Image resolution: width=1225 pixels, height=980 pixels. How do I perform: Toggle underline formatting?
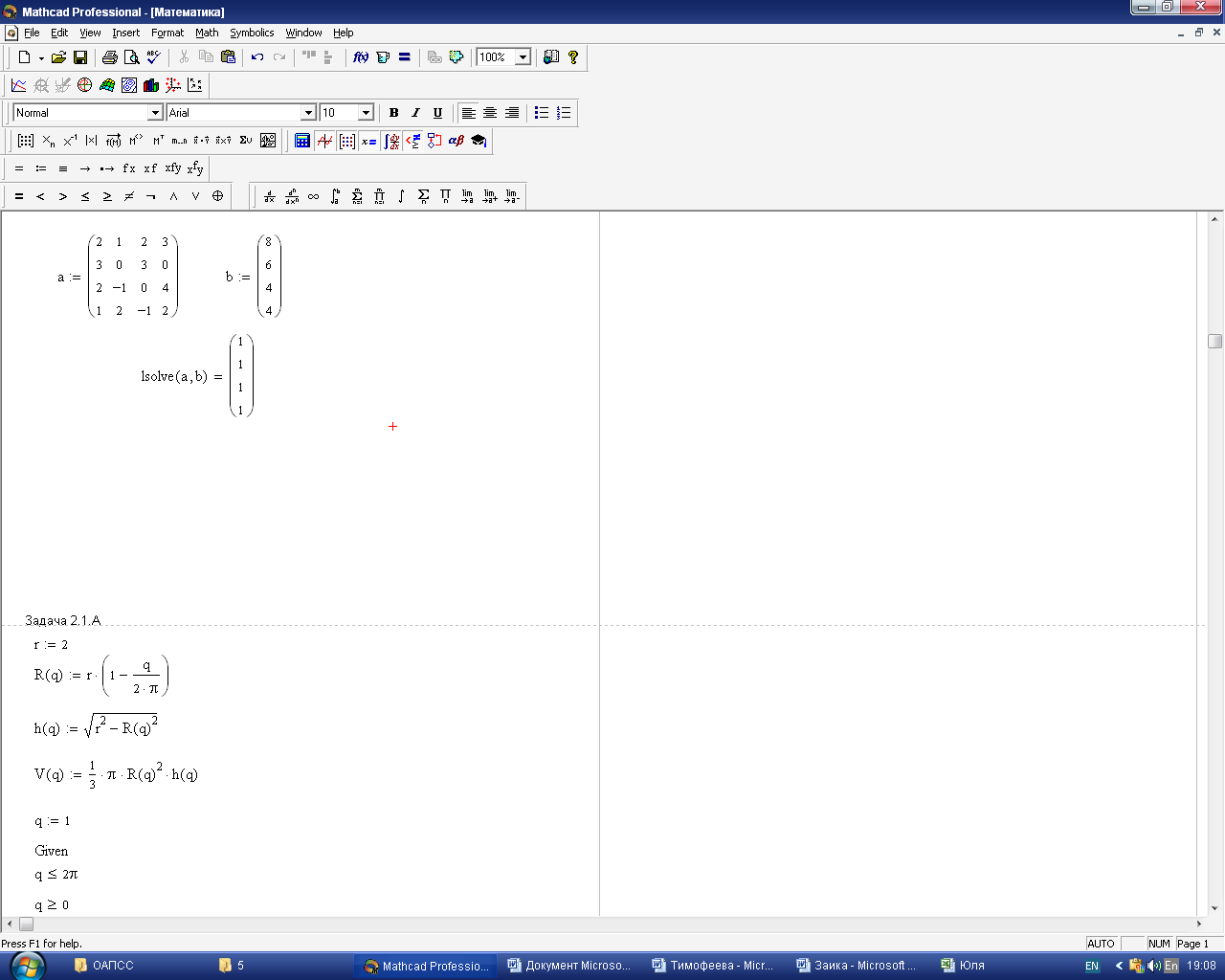[x=437, y=113]
